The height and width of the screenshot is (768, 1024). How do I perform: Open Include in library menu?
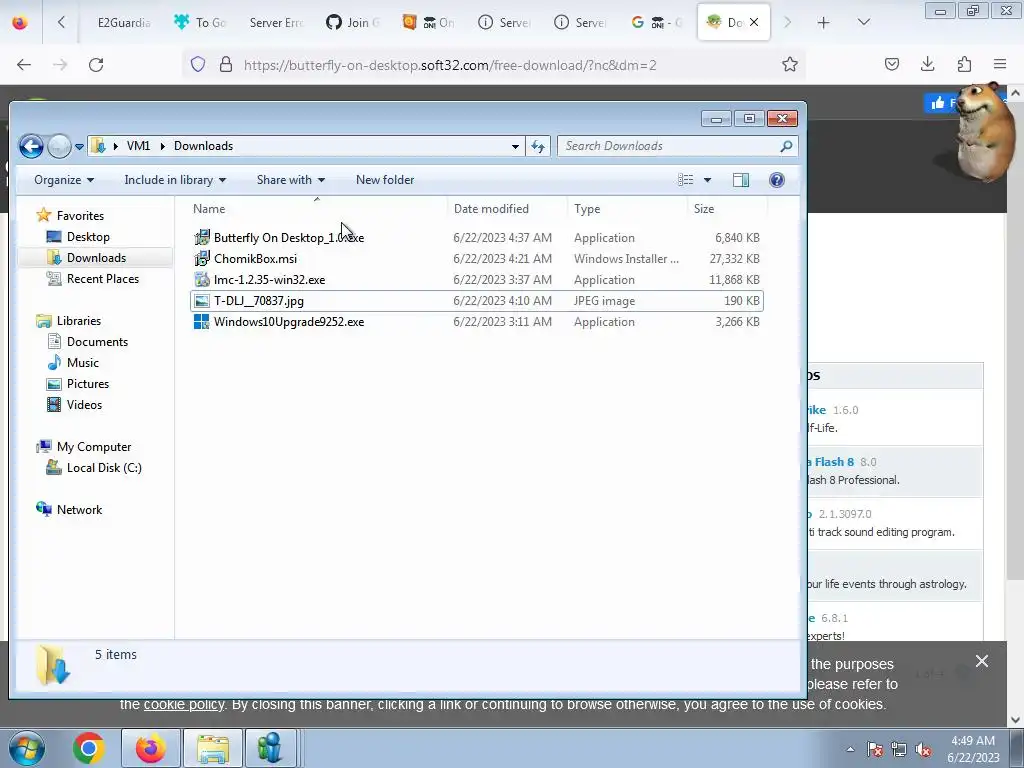pyautogui.click(x=175, y=180)
